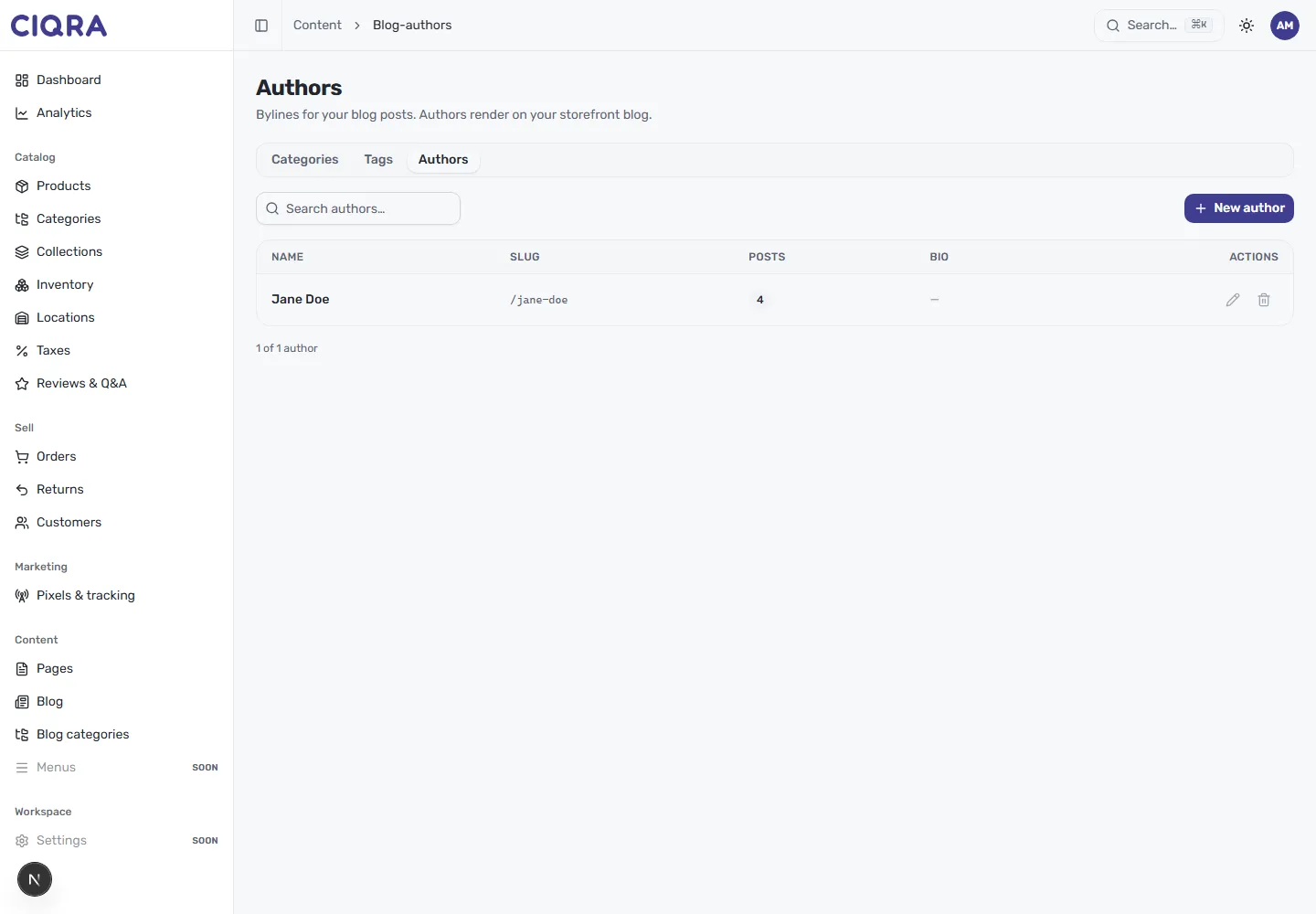This screenshot has width=1316, height=914.
Task: Click the Pages document icon
Action: coord(22,669)
